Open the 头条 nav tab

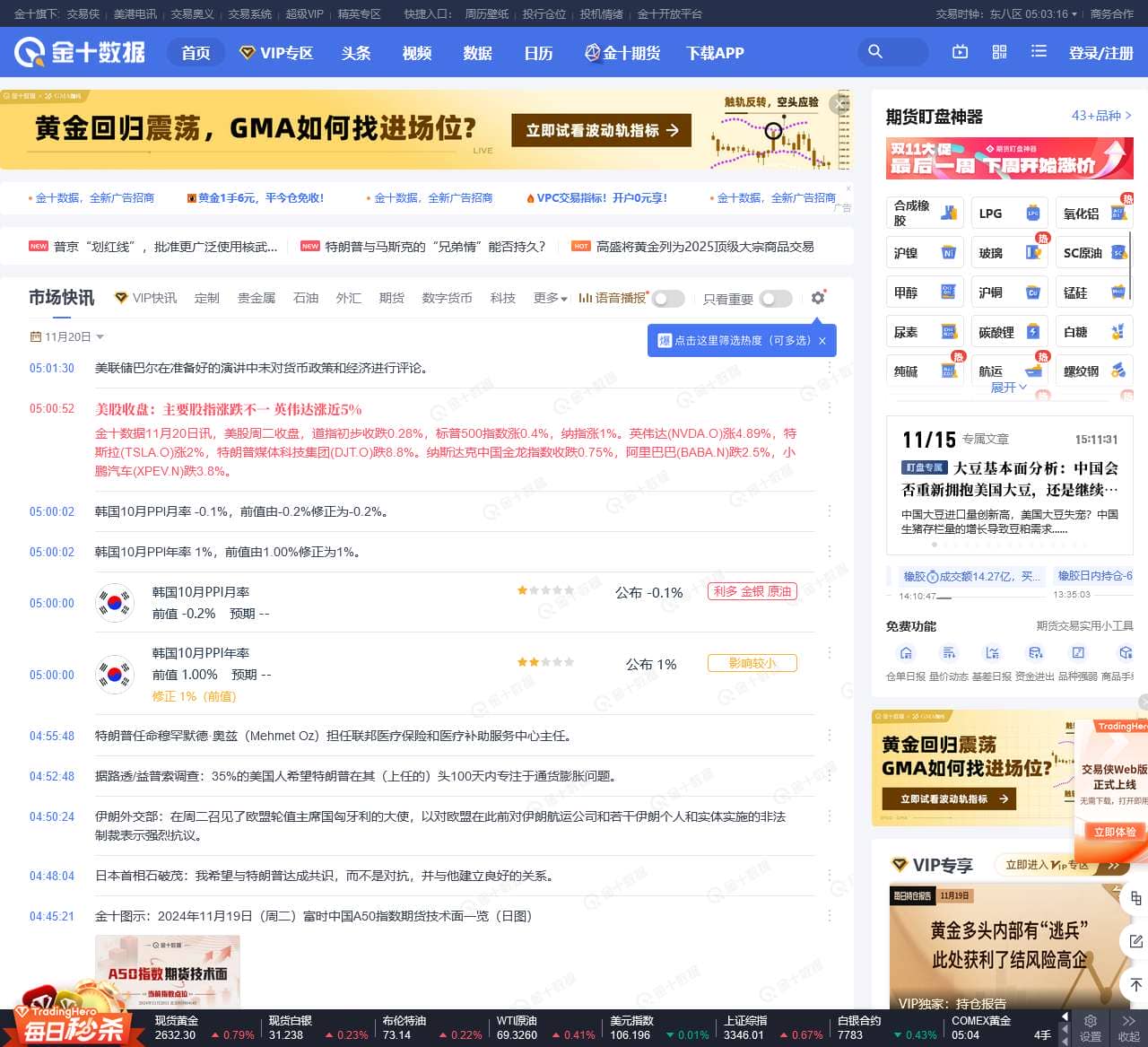pyautogui.click(x=356, y=53)
